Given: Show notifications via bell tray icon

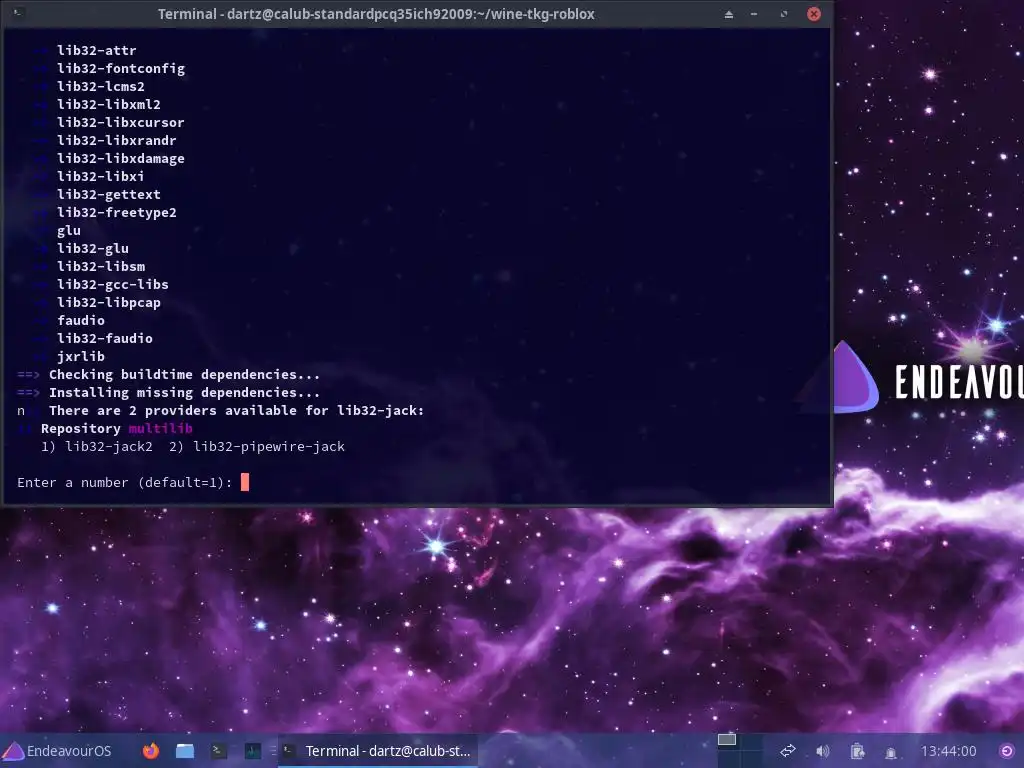Looking at the screenshot, I should point(891,752).
